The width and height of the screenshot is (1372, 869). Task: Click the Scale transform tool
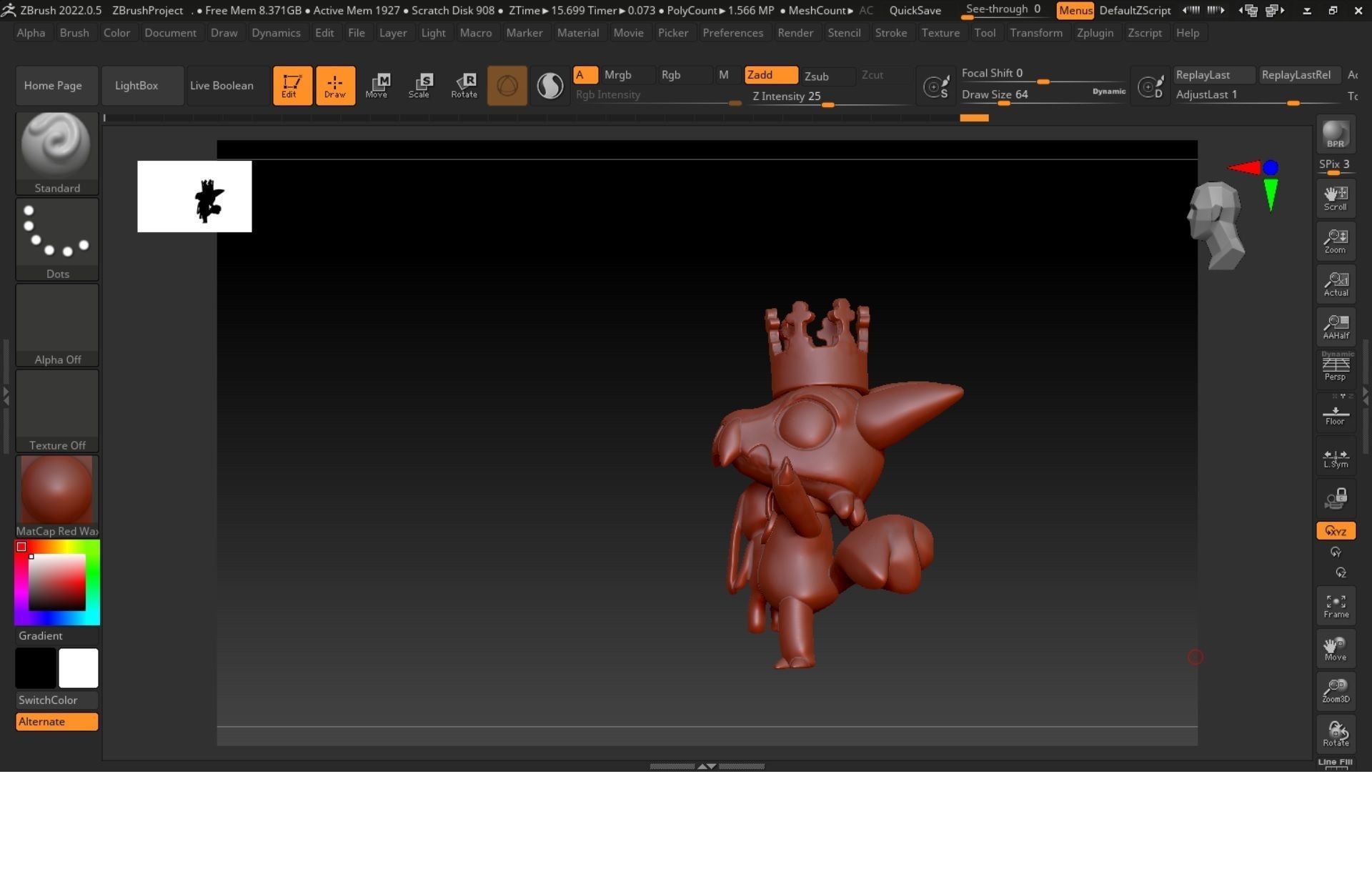point(420,85)
